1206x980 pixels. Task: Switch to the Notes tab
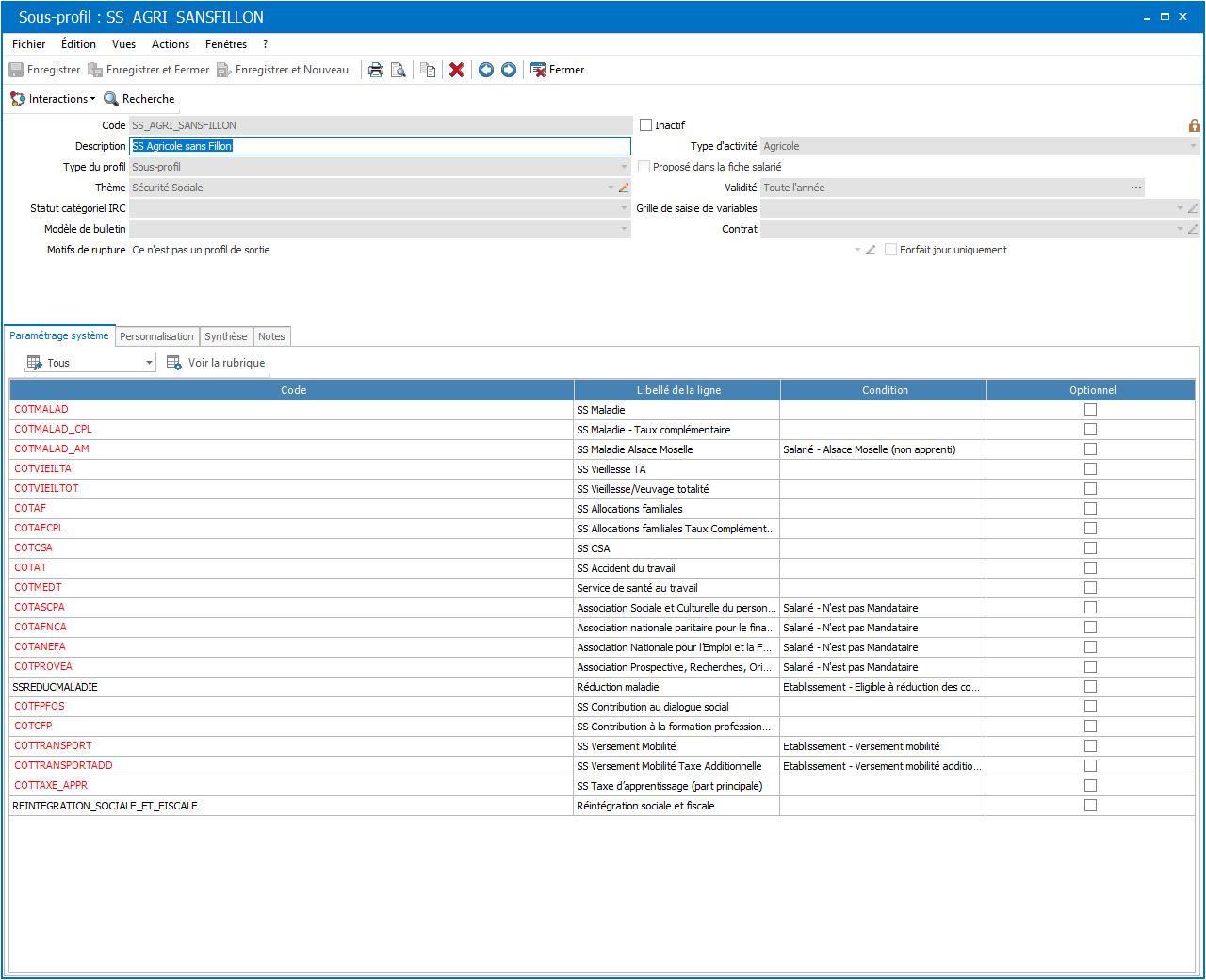(271, 336)
